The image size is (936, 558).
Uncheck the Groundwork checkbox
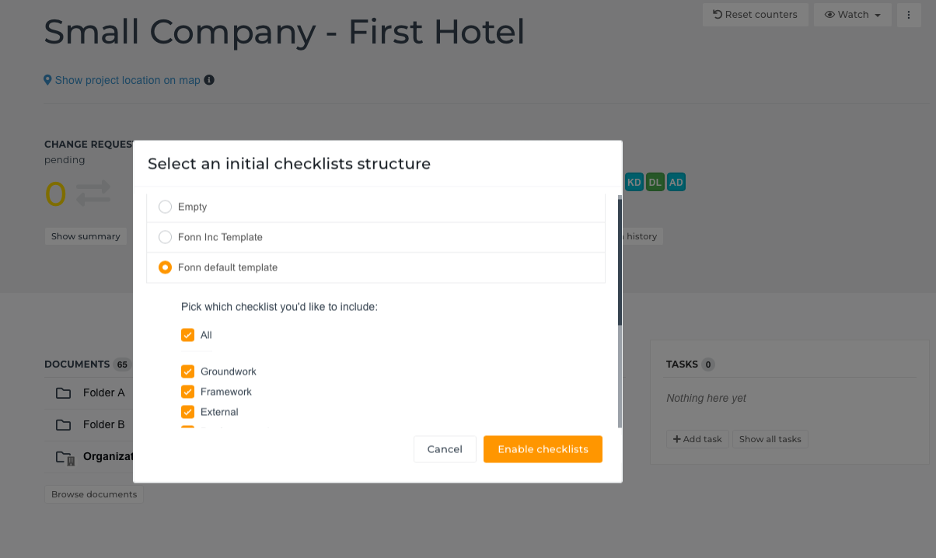tap(187, 371)
